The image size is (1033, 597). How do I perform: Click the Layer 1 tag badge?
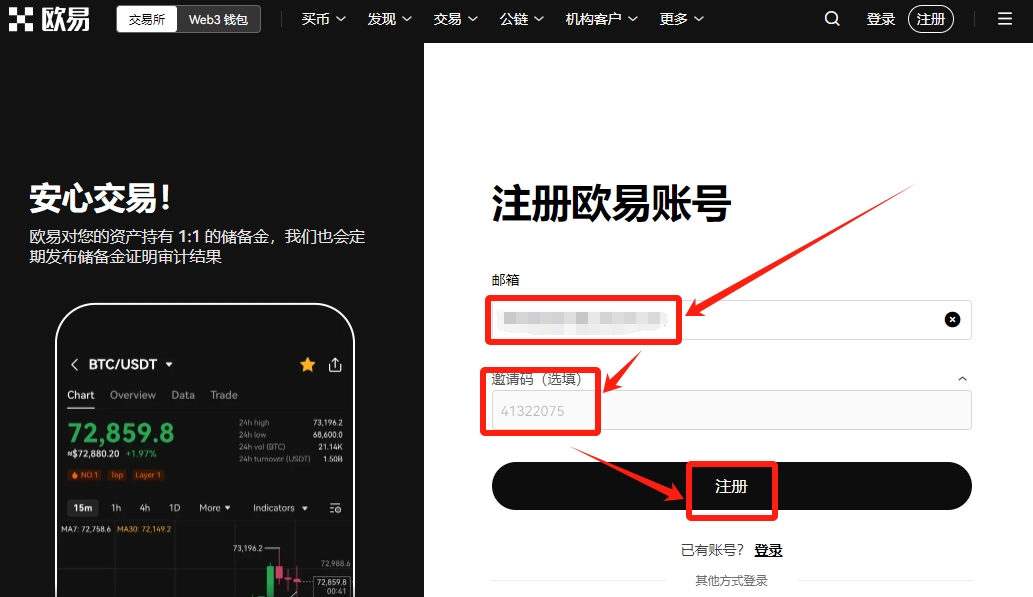[x=148, y=475]
